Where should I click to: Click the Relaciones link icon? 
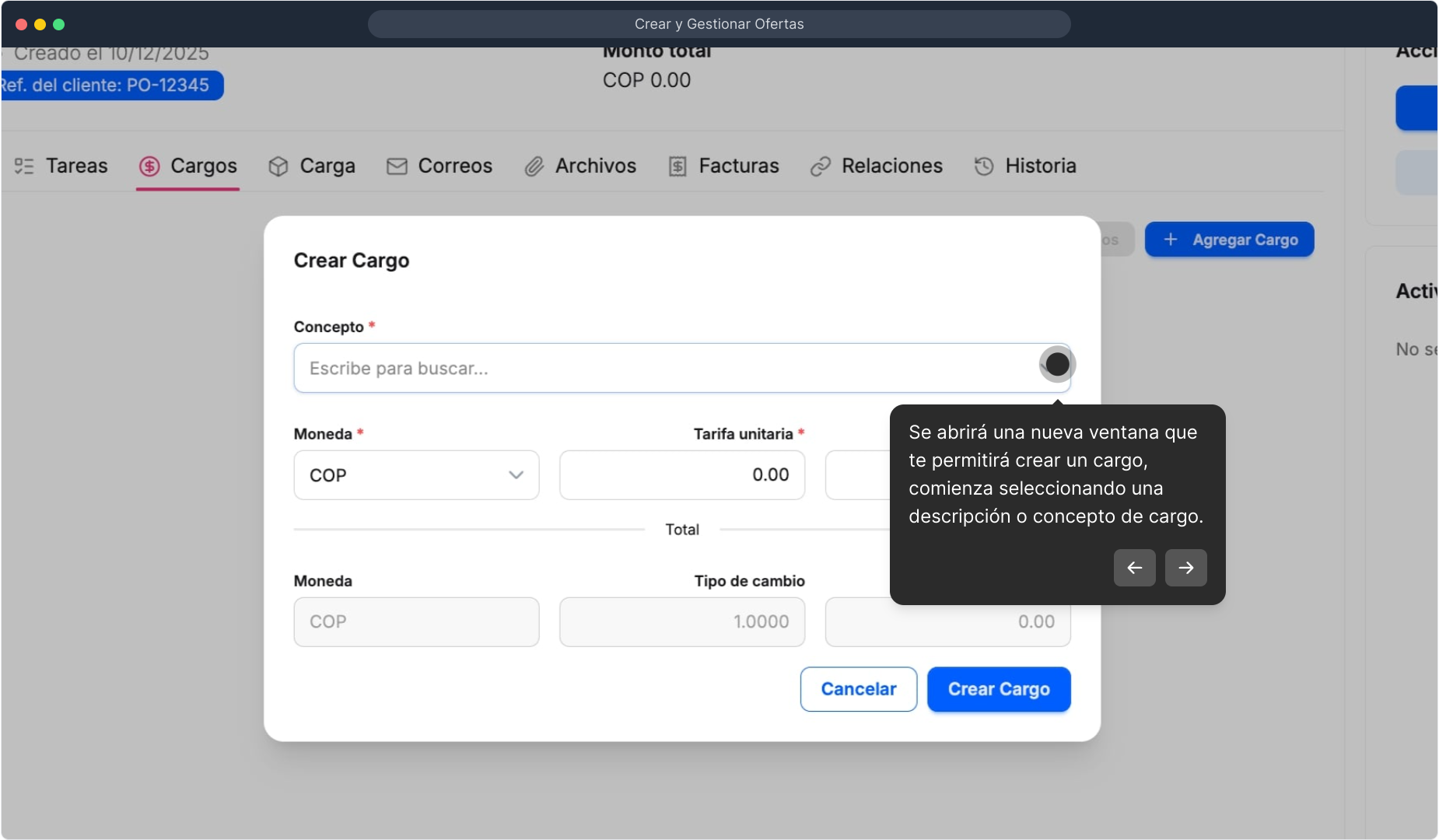tap(821, 166)
